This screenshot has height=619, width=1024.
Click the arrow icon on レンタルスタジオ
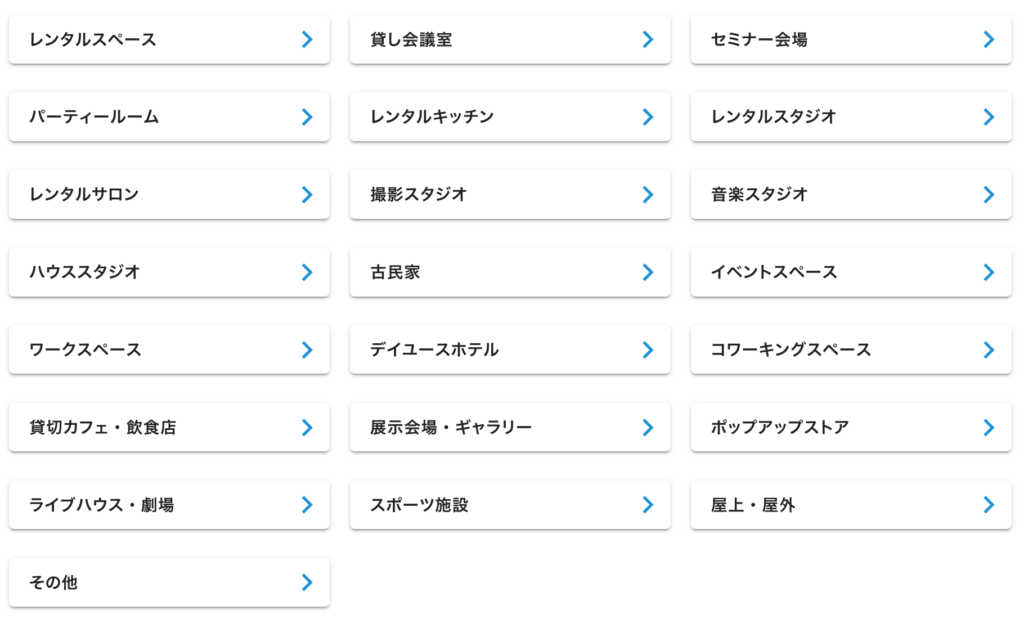tap(989, 117)
